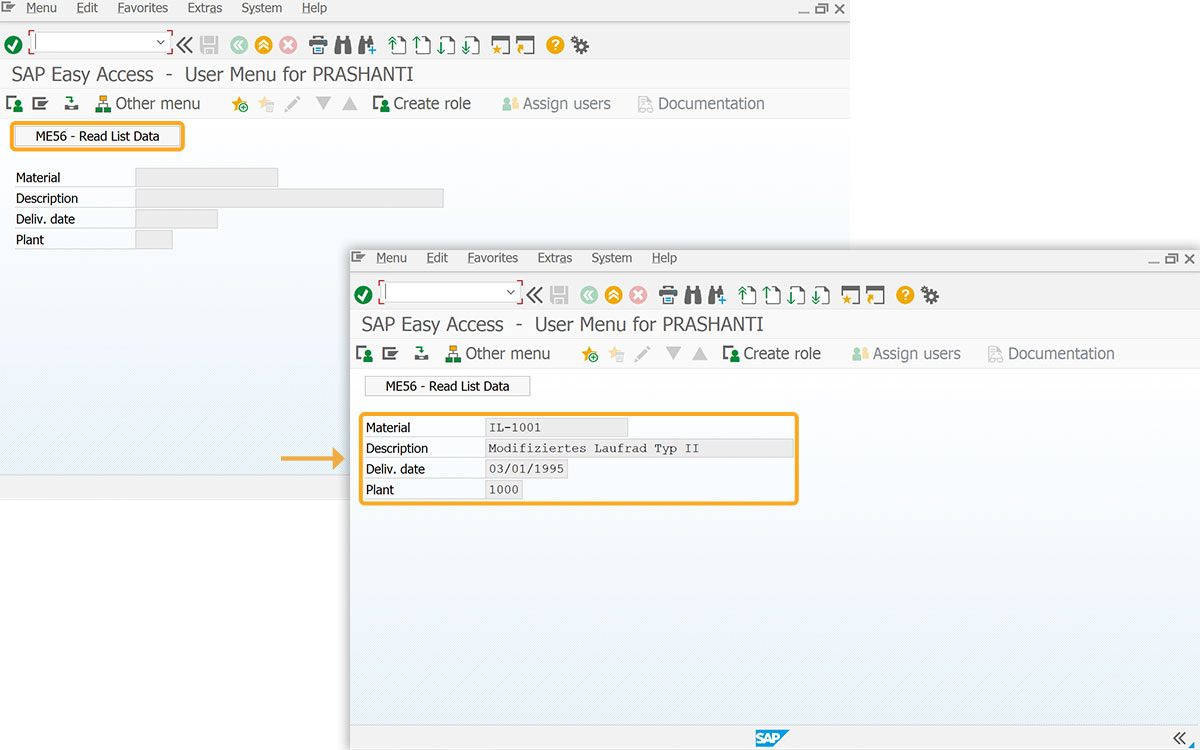Click Business Workplace icon in front window

click(x=422, y=354)
